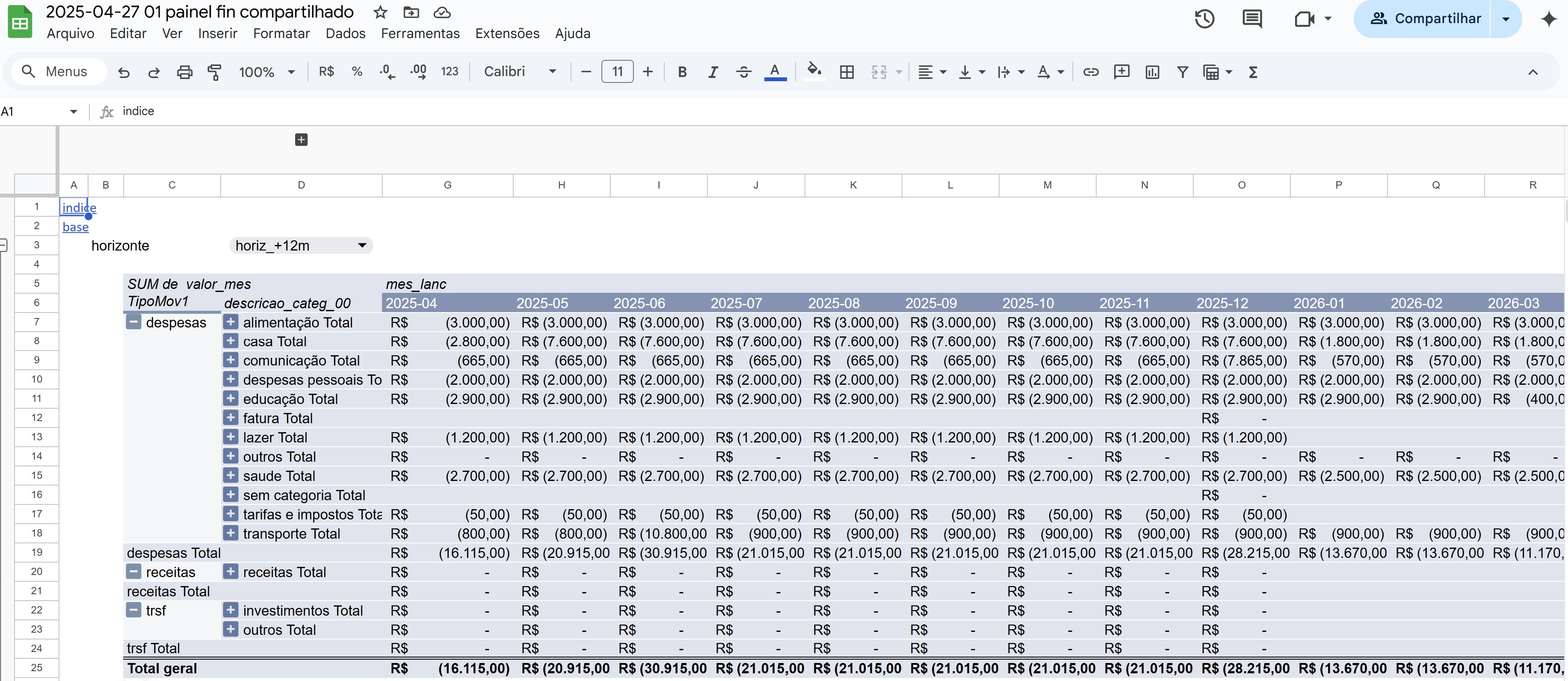The height and width of the screenshot is (681, 1568).
Task: Open the 100% zoom dropdown
Action: (266, 72)
